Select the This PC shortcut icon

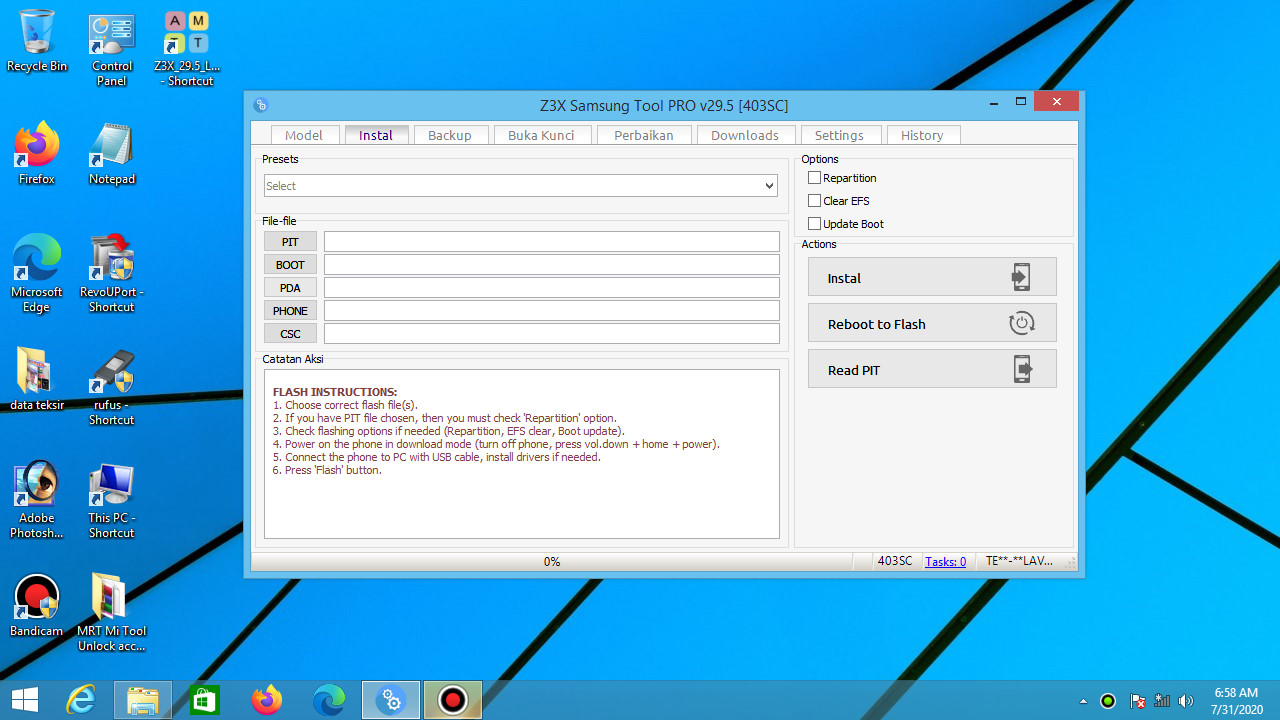coord(112,500)
